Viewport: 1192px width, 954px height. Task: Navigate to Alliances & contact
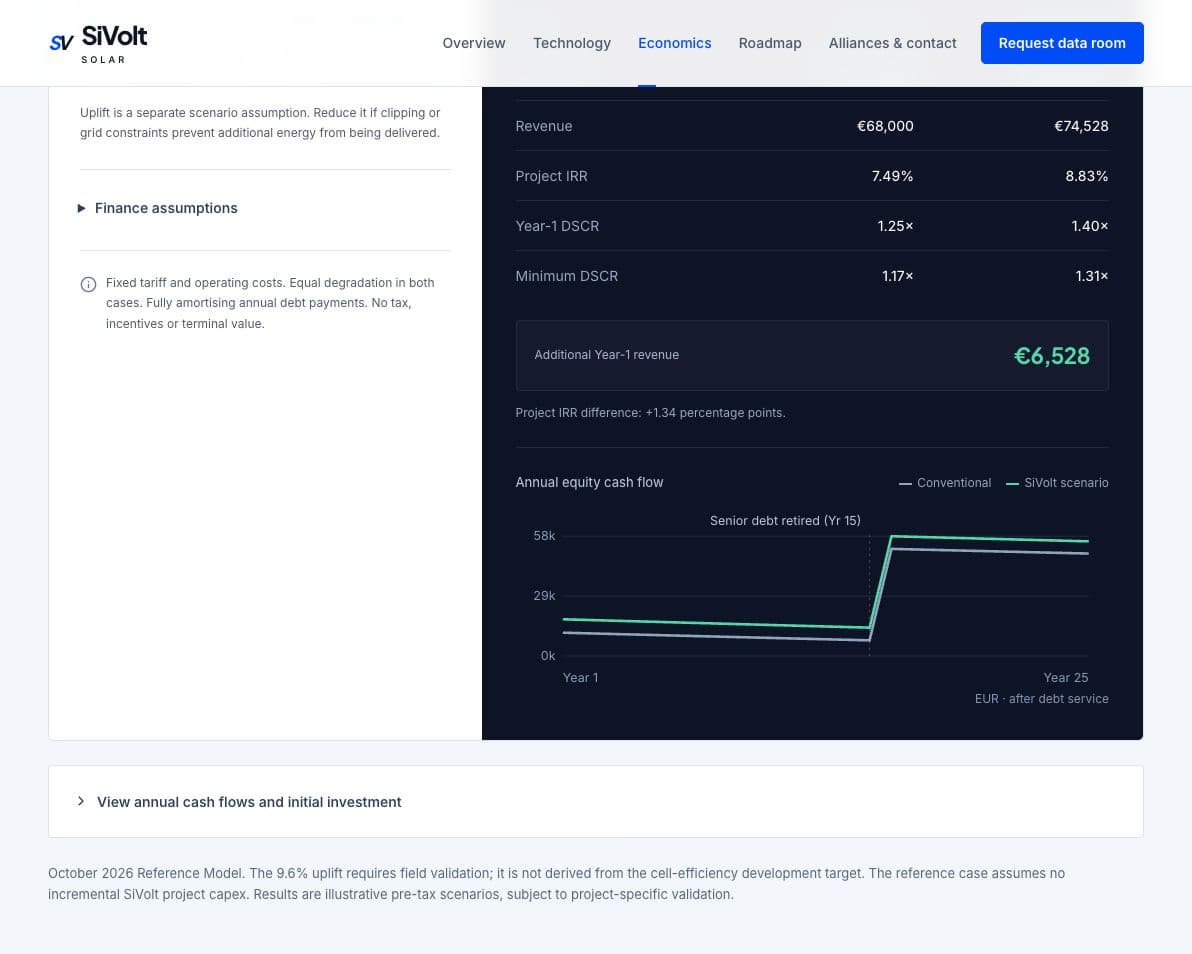[892, 43]
